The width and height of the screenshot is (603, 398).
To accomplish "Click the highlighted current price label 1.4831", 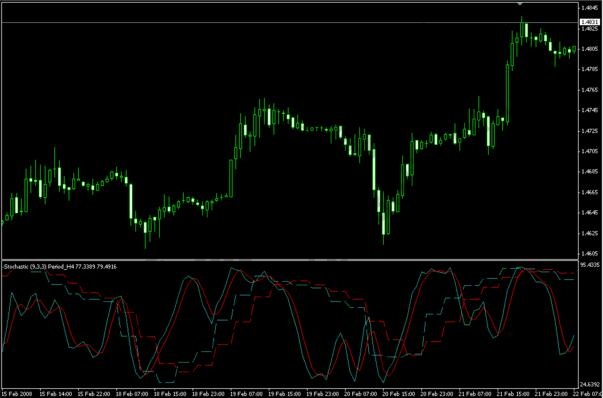I will [590, 23].
